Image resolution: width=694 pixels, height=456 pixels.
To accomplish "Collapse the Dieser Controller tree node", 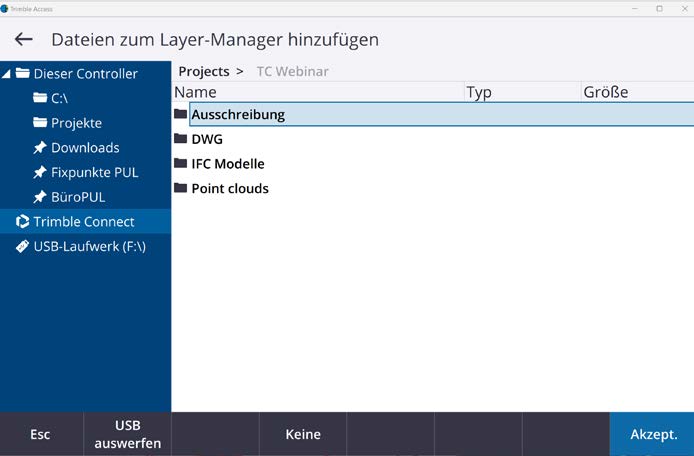I will tap(8, 74).
